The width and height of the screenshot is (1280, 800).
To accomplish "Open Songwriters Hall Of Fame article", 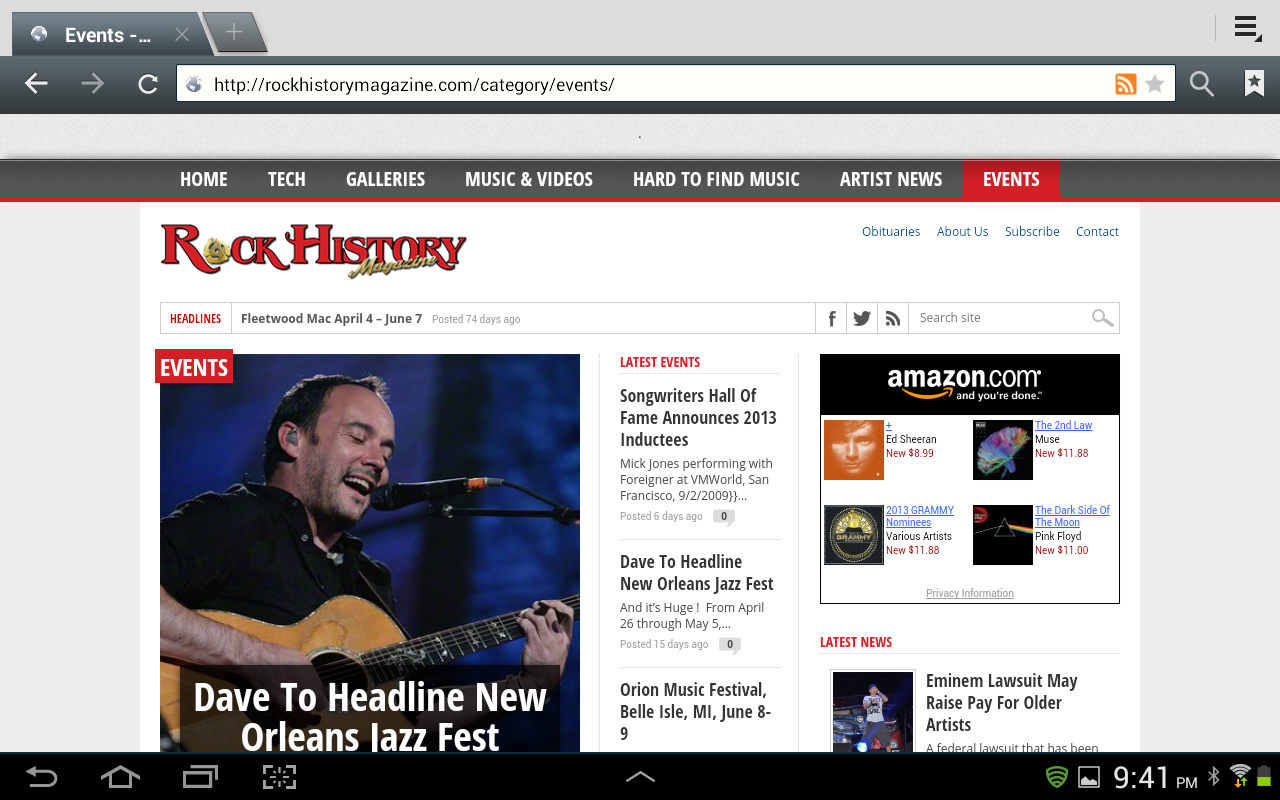I will tap(698, 417).
